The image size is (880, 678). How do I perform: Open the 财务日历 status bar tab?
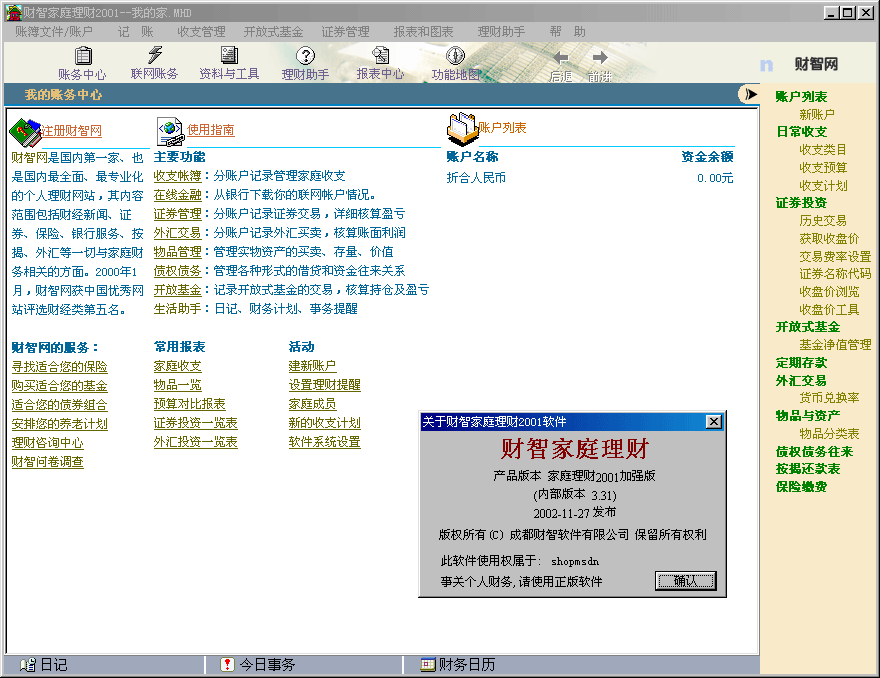(x=466, y=665)
